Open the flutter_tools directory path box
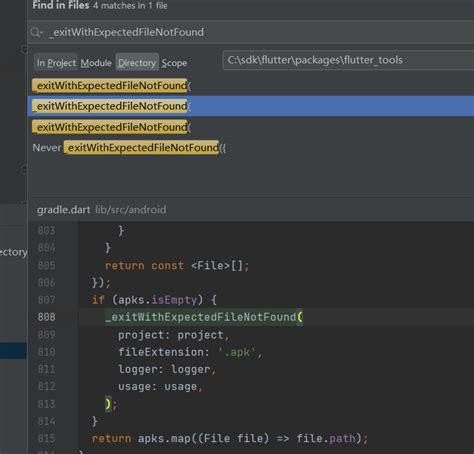 pyautogui.click(x=348, y=60)
